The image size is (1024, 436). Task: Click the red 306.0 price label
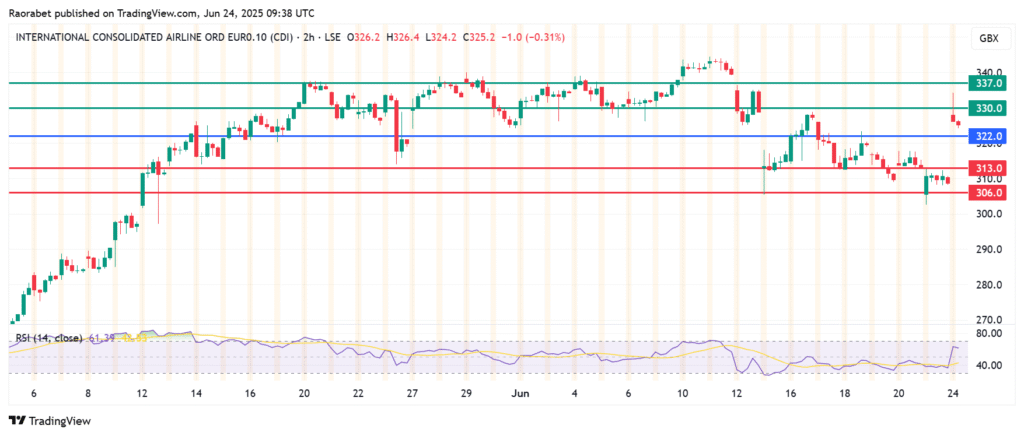point(988,192)
